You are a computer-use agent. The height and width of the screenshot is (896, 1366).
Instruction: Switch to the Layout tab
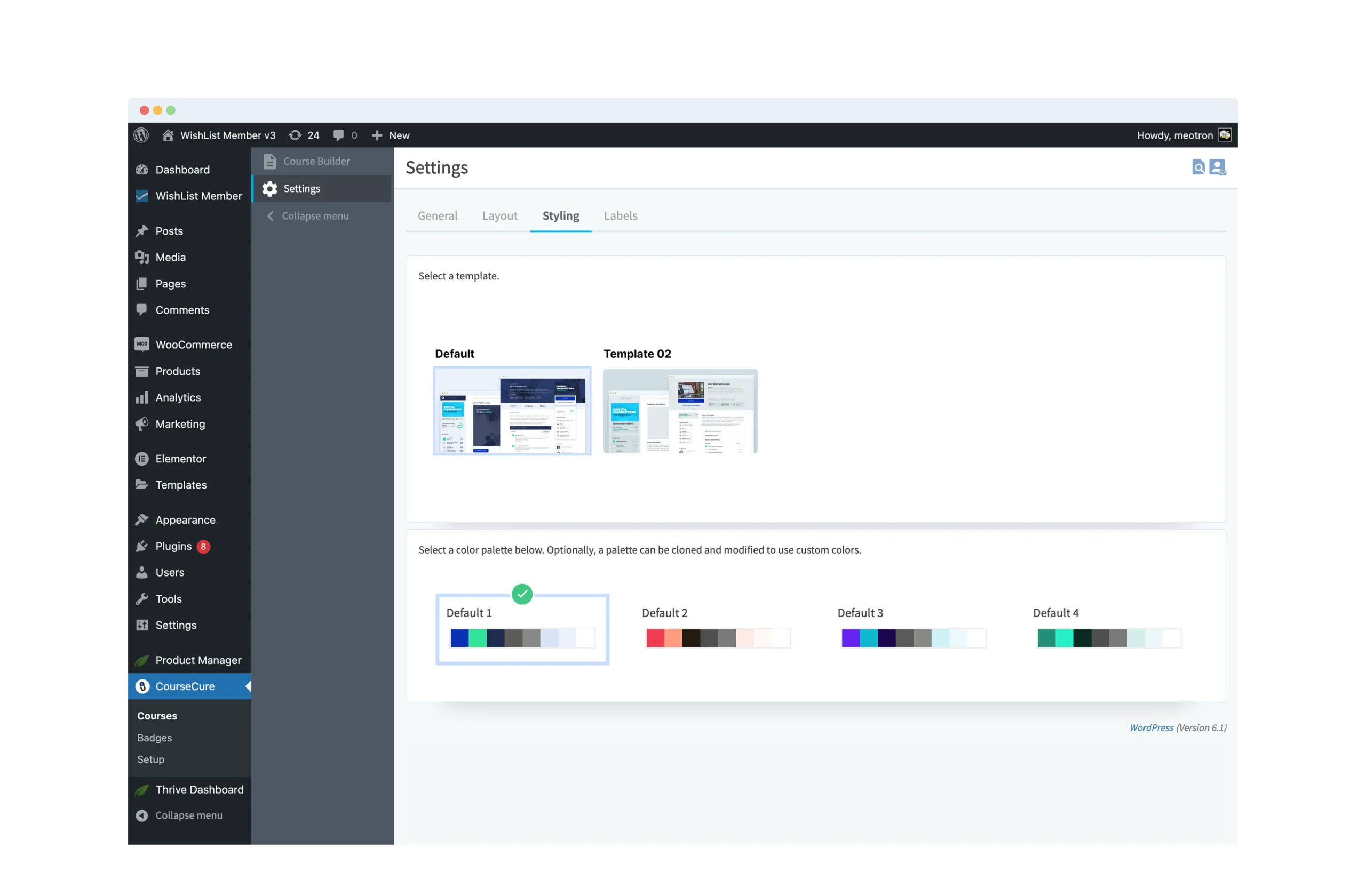[x=499, y=215]
